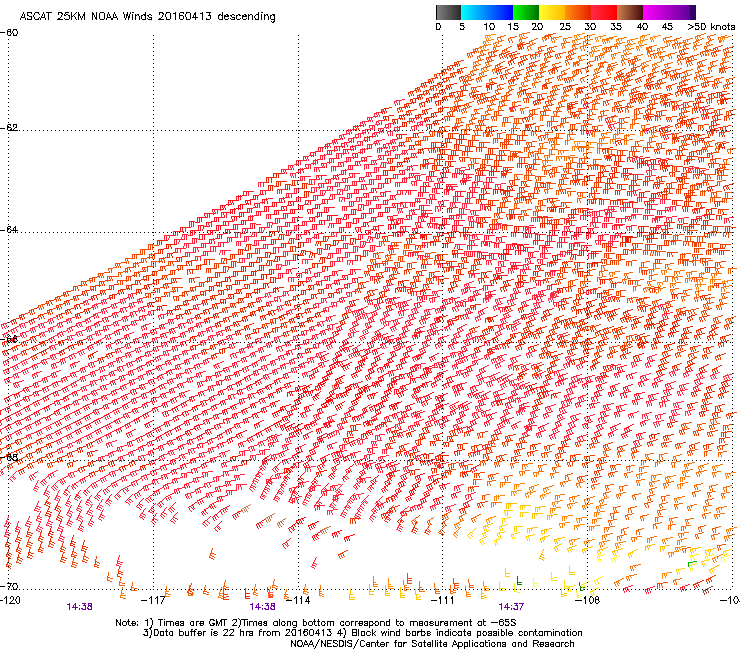Select the cyan 5-10 knots color segment
740x650 pixels.
pos(473,12)
